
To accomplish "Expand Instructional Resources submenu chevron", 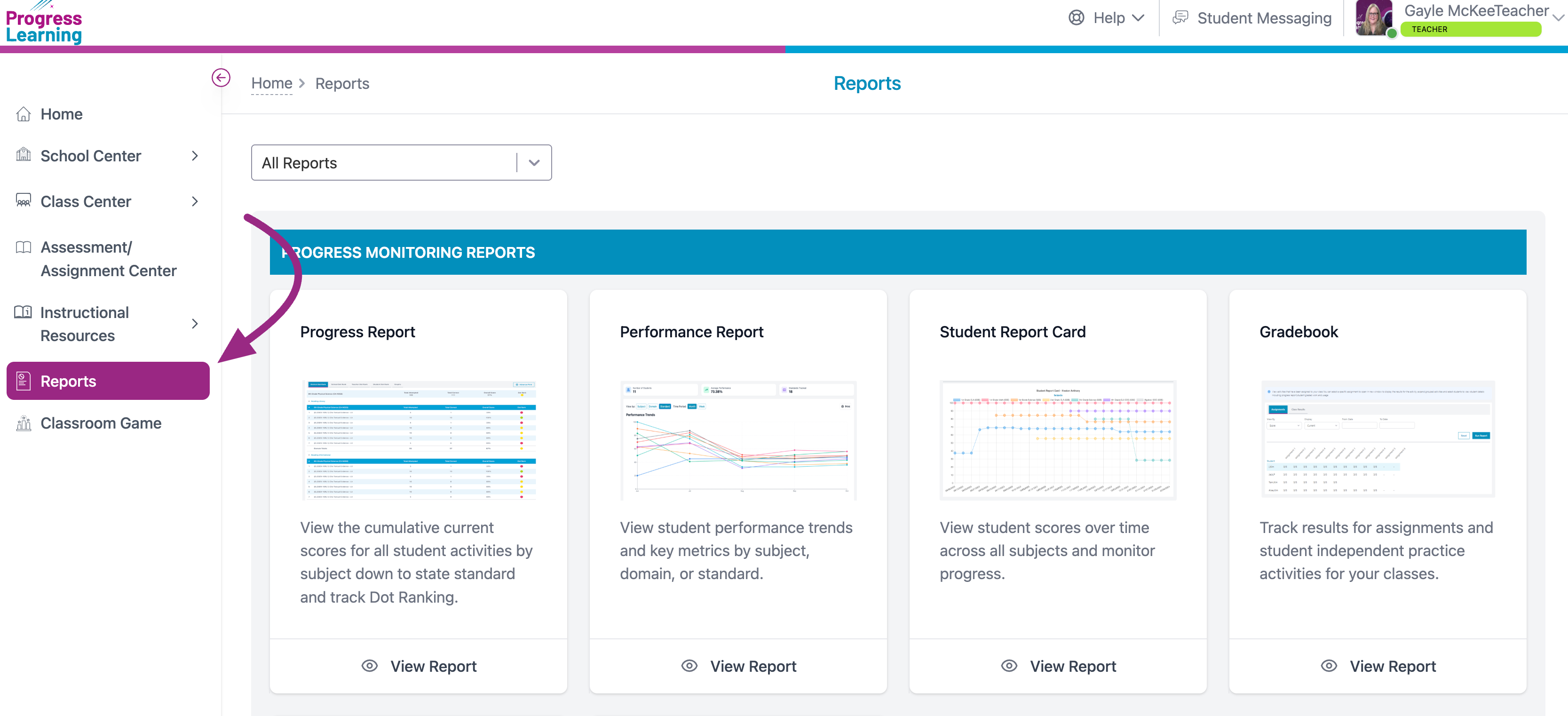I will point(195,324).
